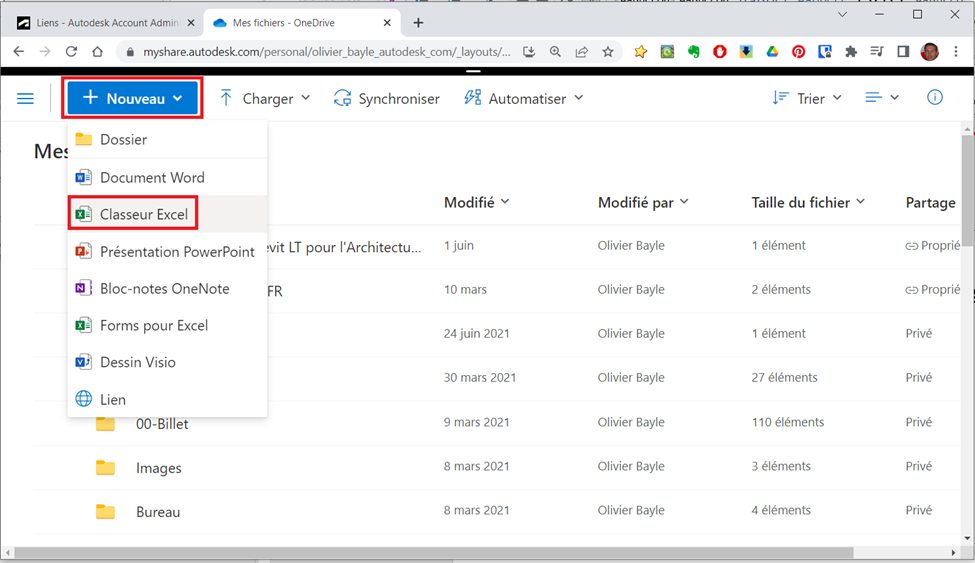Open a new browser tab
The image size is (975, 563).
tap(418, 23)
